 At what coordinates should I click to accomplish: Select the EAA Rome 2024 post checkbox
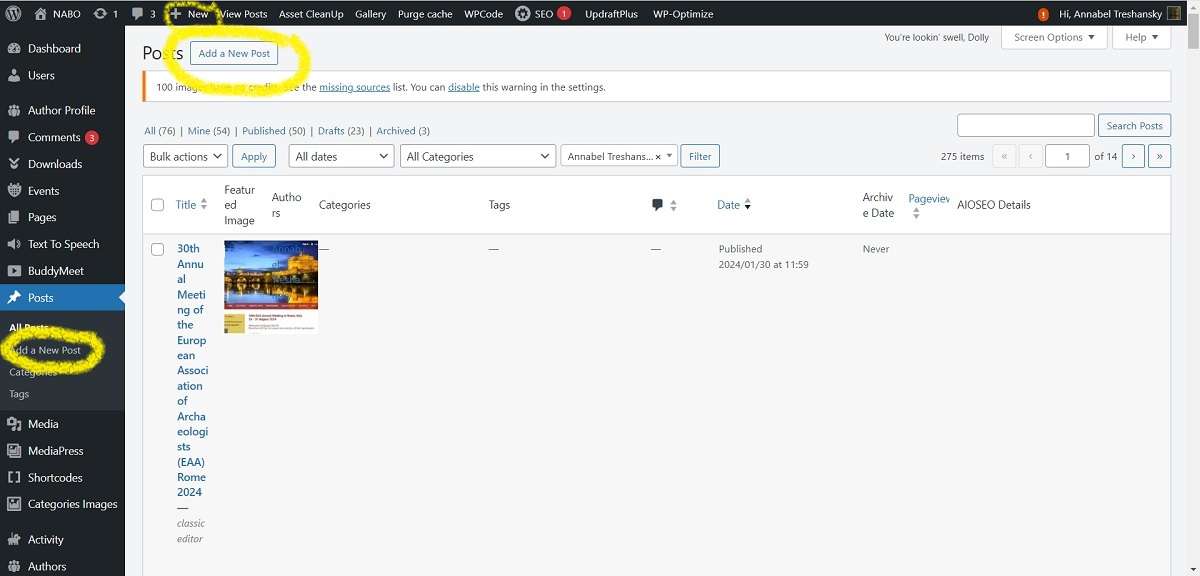click(x=157, y=249)
